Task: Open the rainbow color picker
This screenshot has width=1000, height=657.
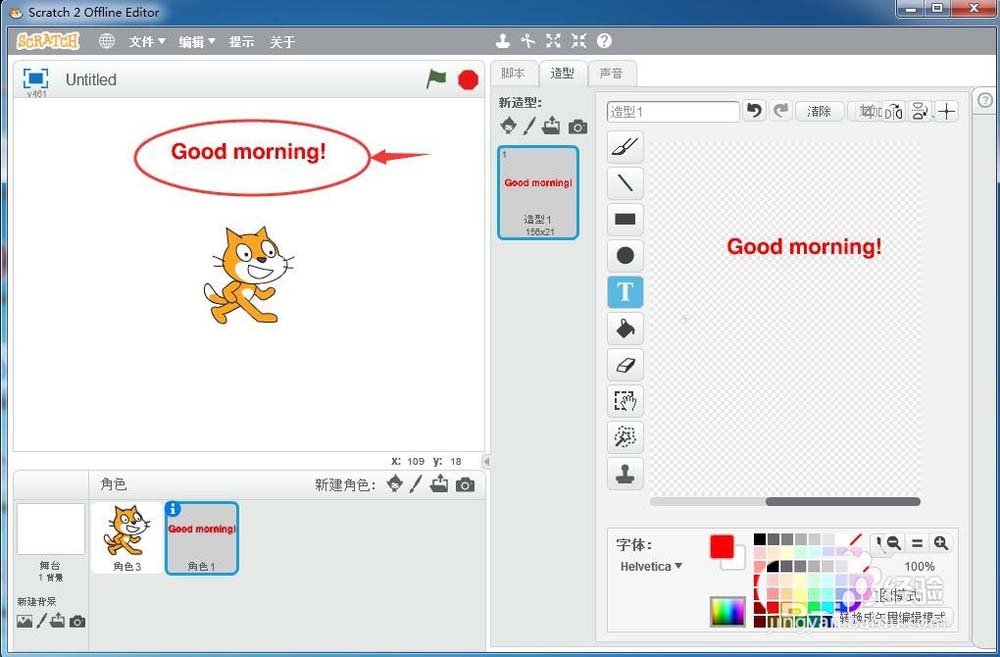Action: point(728,612)
